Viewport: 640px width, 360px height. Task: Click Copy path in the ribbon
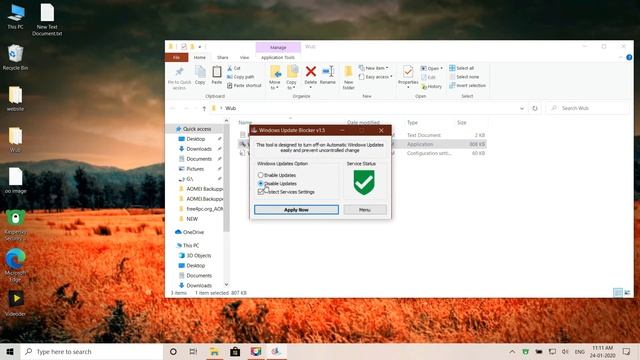pyautogui.click(x=241, y=77)
